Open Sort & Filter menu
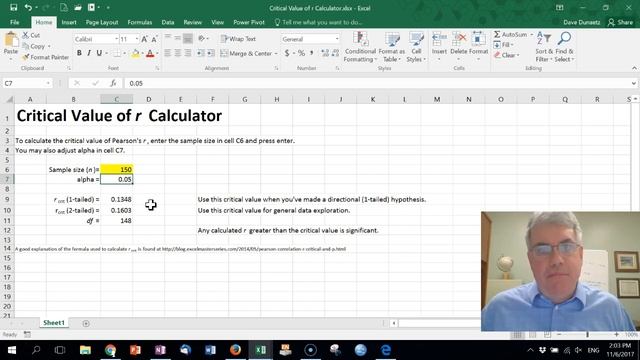The height and width of the screenshot is (360, 640). tap(544, 47)
